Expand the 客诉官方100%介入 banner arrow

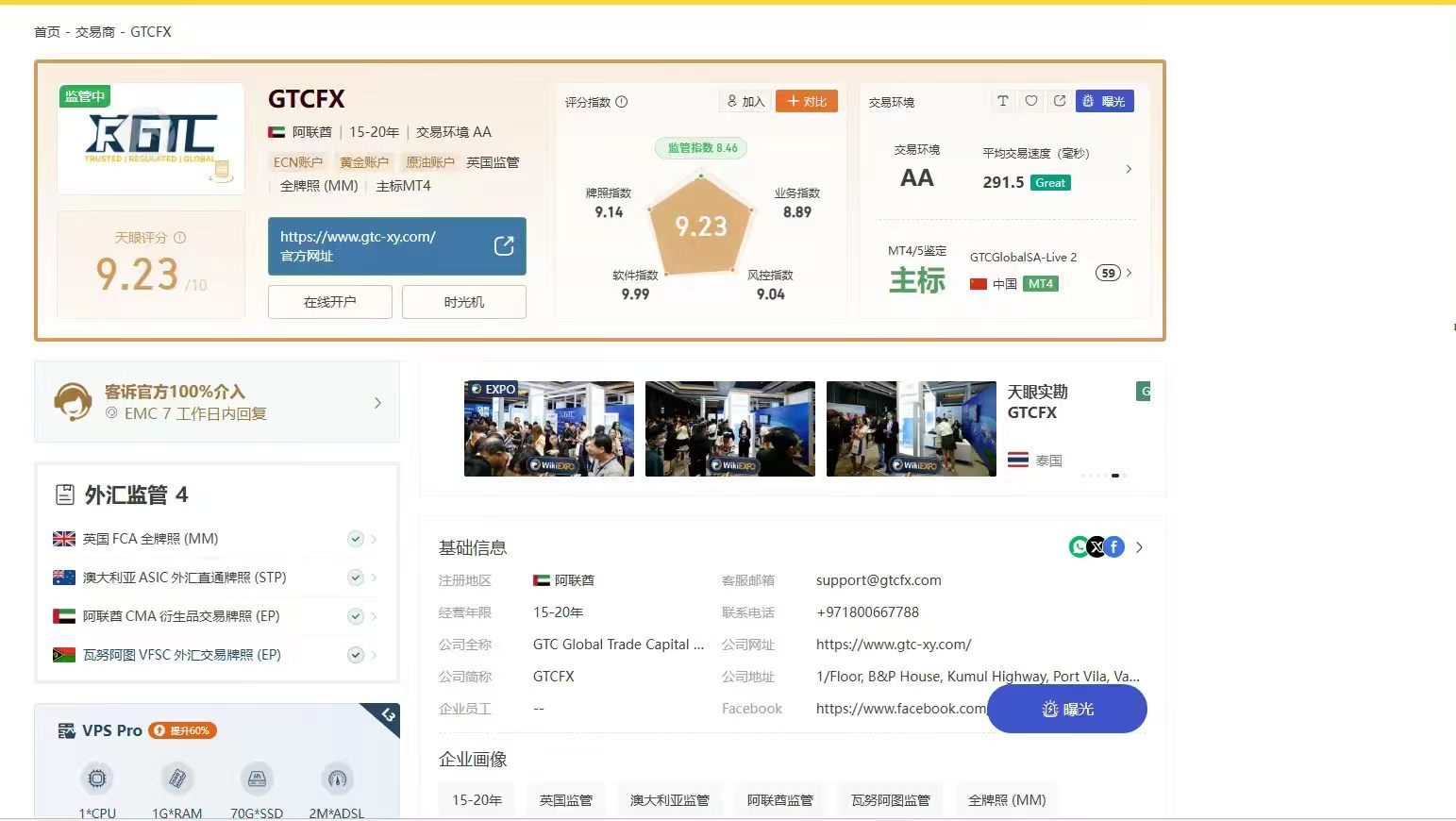pos(377,403)
